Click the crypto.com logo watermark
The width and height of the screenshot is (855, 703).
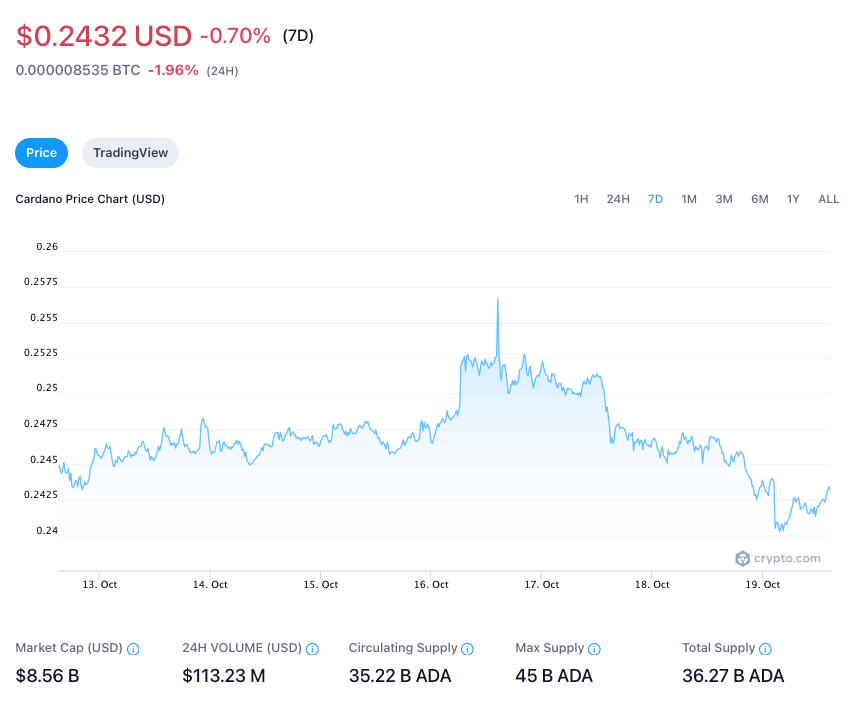778,559
